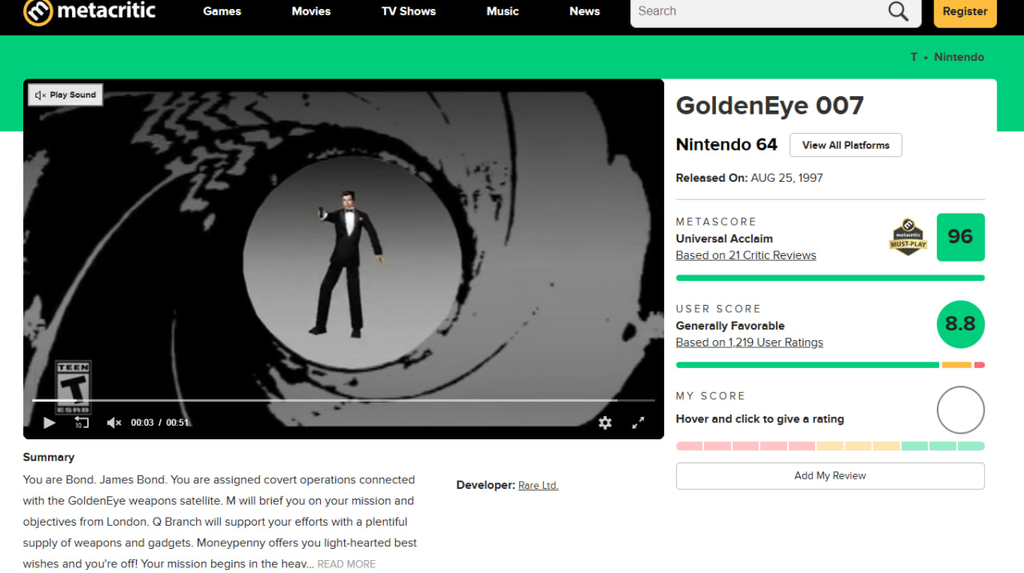This screenshot has width=1024, height=573.
Task: Rewind video ten seconds
Action: point(82,423)
